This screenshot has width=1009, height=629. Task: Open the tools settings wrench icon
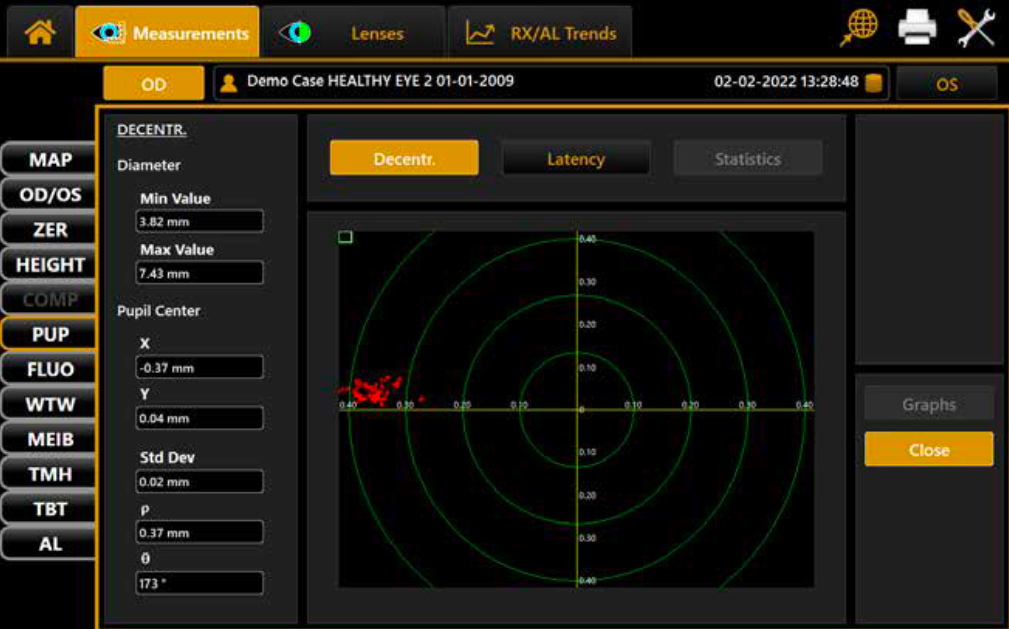coord(976,28)
